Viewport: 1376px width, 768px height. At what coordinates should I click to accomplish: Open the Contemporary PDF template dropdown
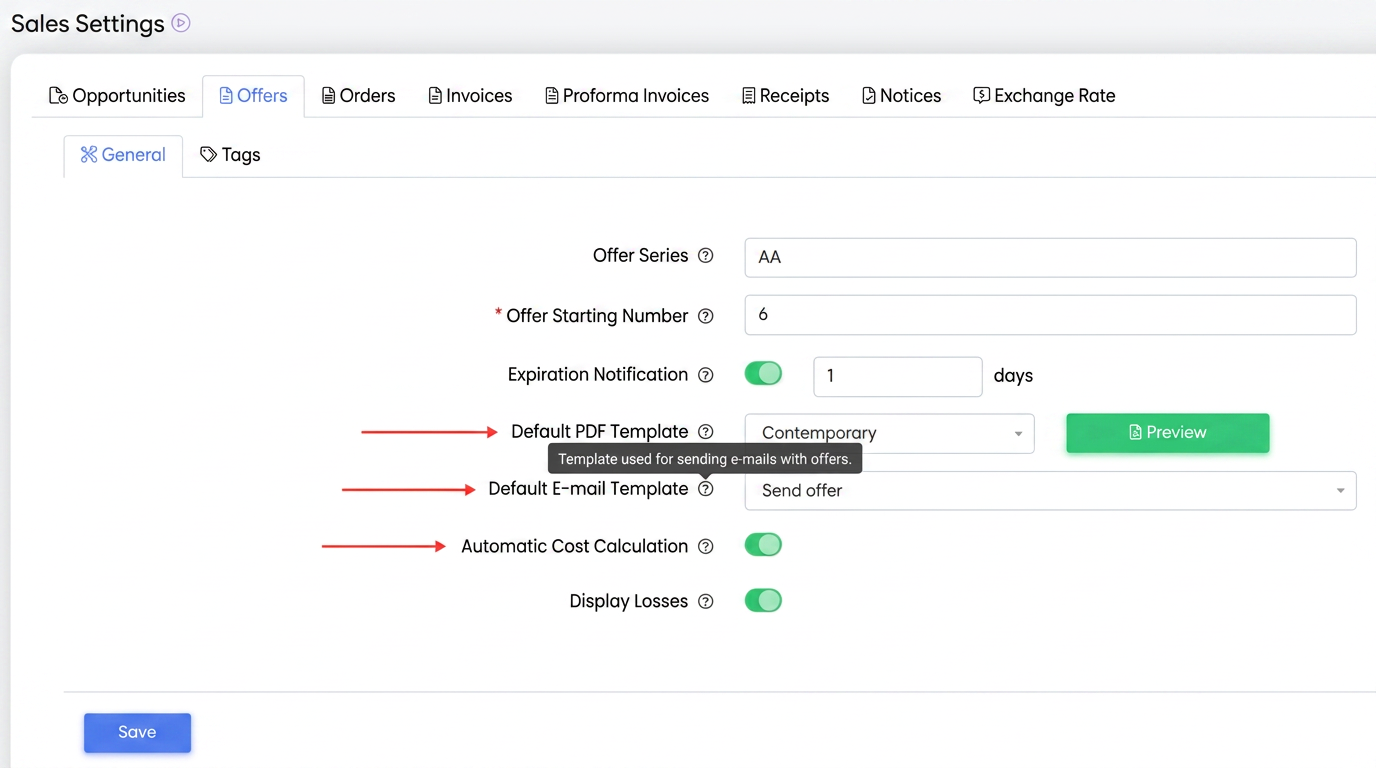(890, 433)
